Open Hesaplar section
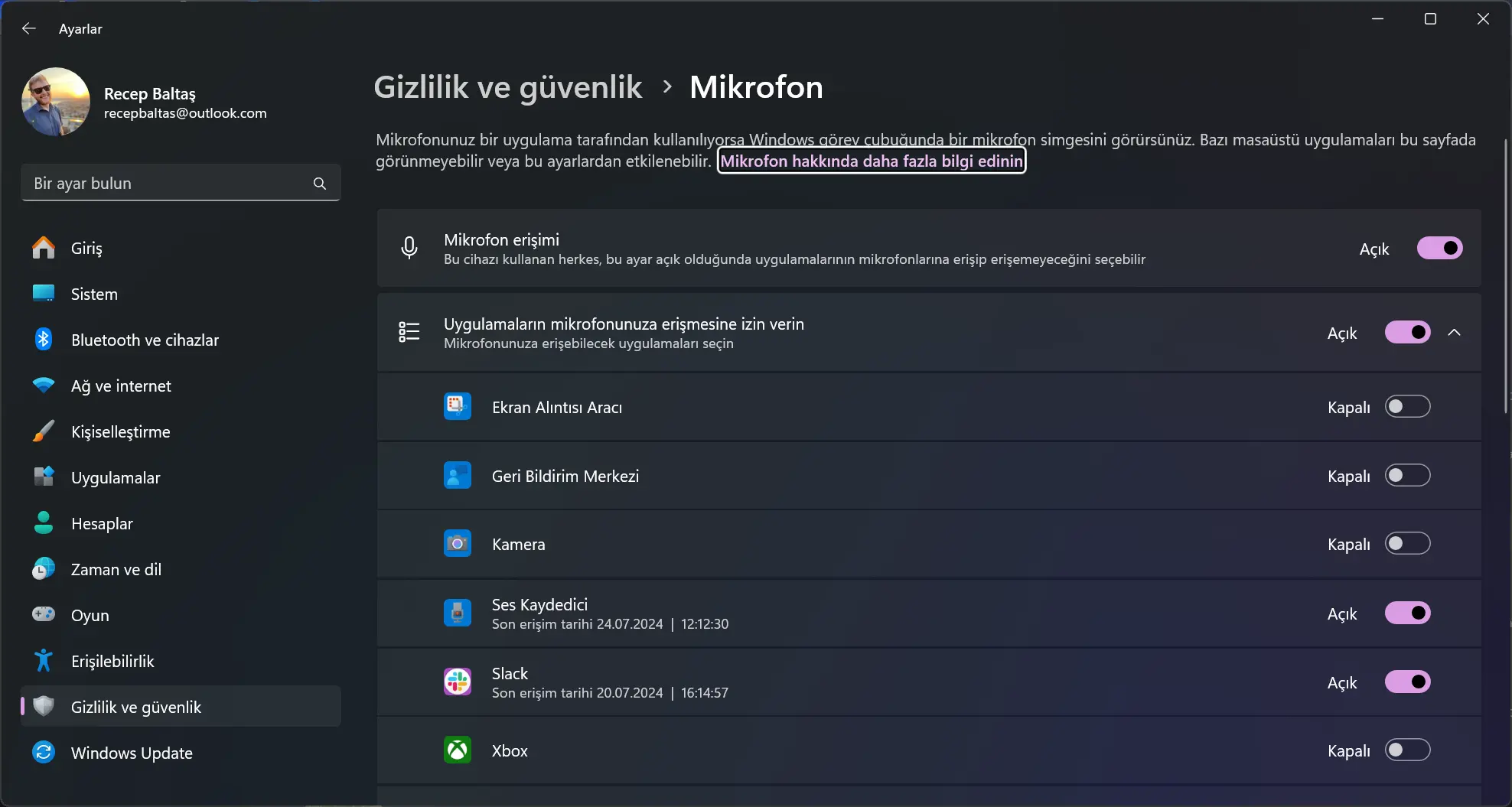This screenshot has height=807, width=1512. coord(181,523)
